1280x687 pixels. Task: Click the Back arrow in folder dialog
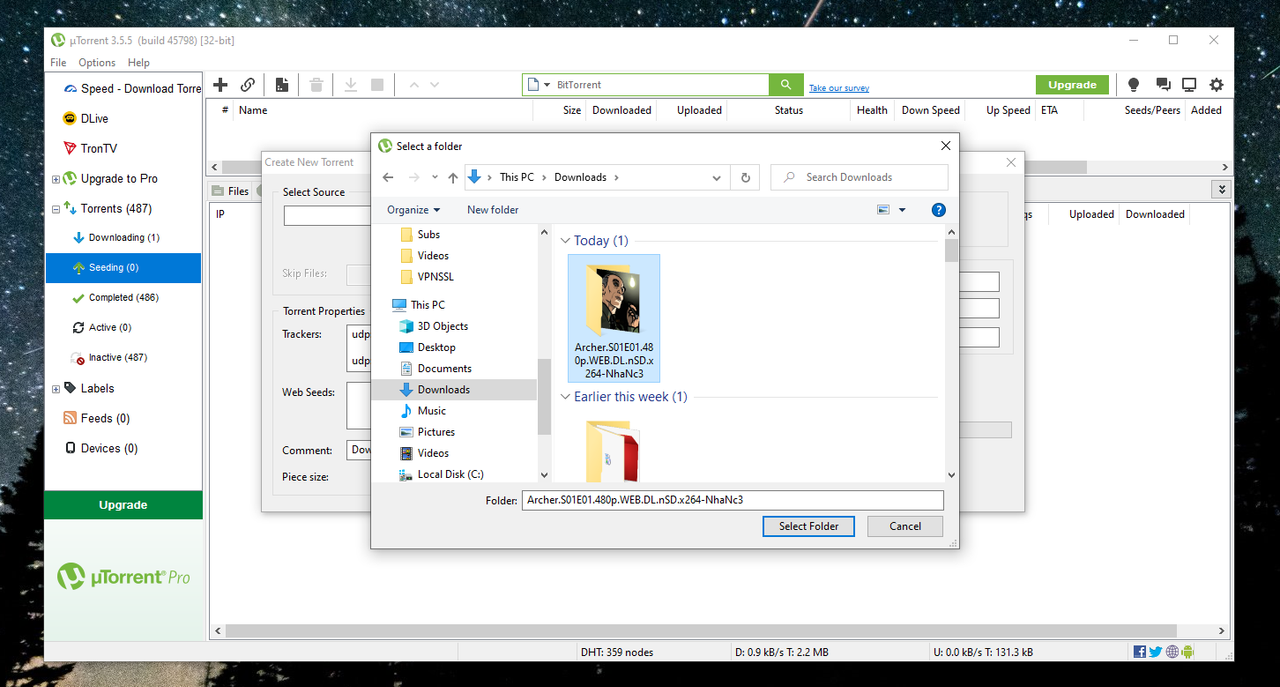point(388,177)
